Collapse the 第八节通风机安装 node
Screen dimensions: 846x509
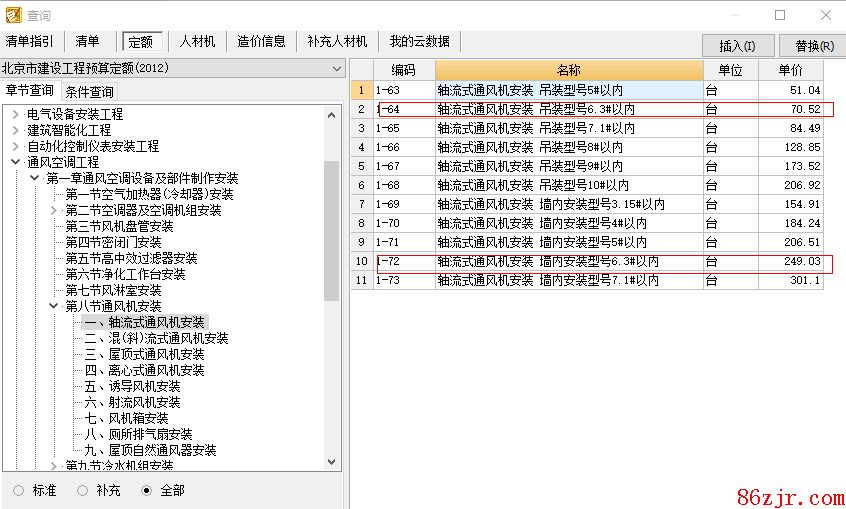click(x=54, y=306)
